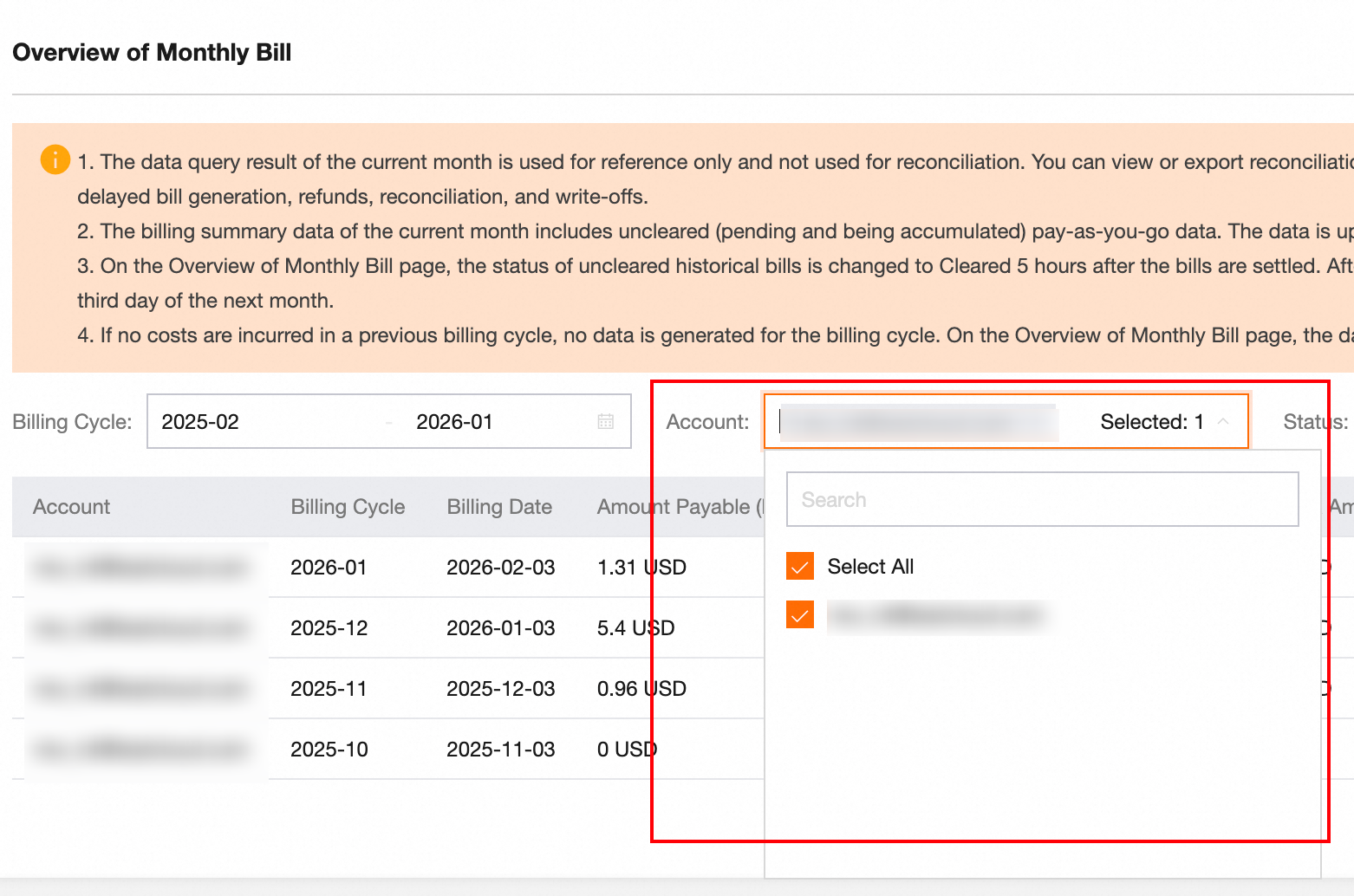Click the Selected: 1 indicator
The image size is (1354, 896).
(1152, 422)
